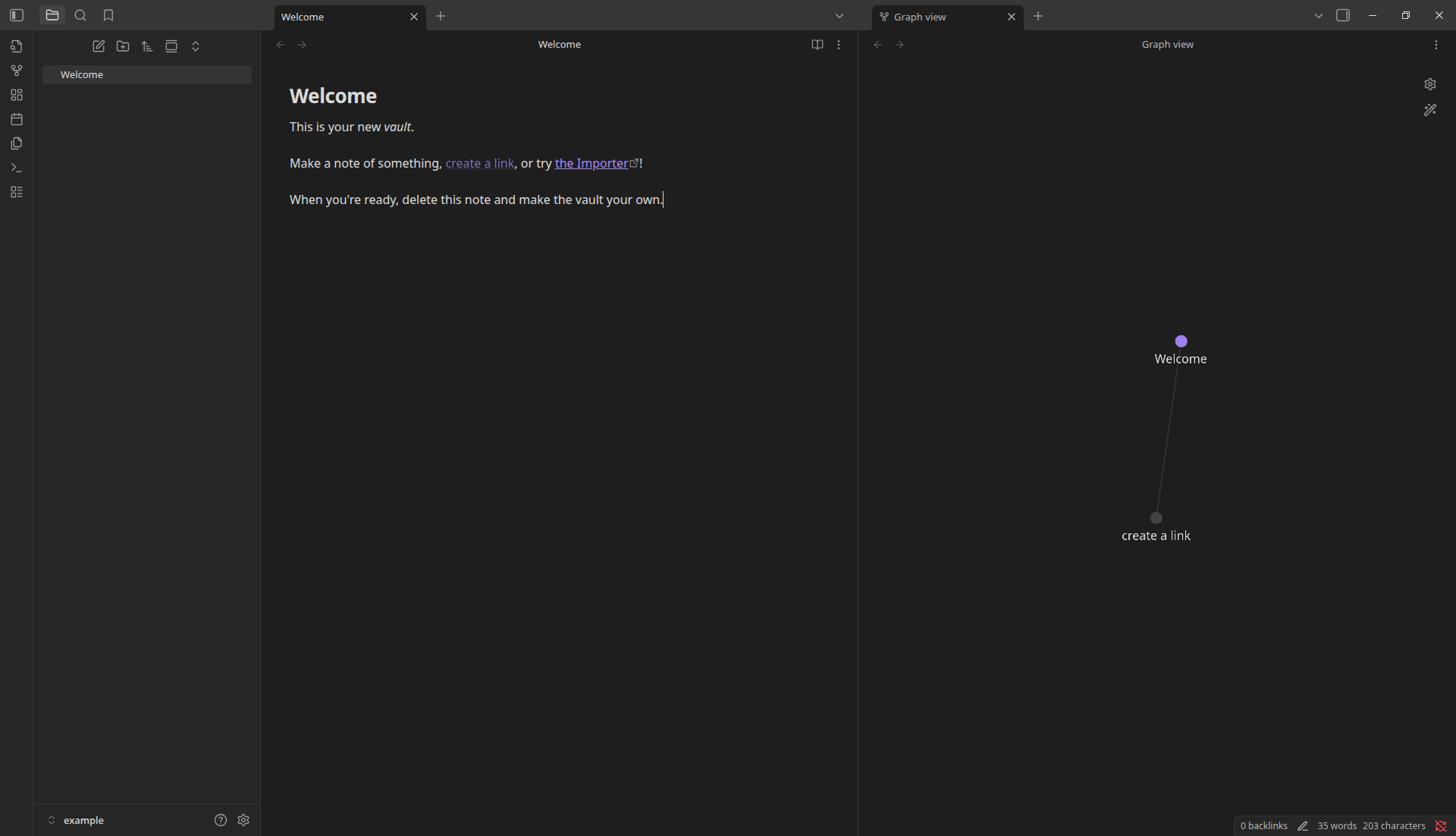Open the change sort order dropdown

coord(147,46)
